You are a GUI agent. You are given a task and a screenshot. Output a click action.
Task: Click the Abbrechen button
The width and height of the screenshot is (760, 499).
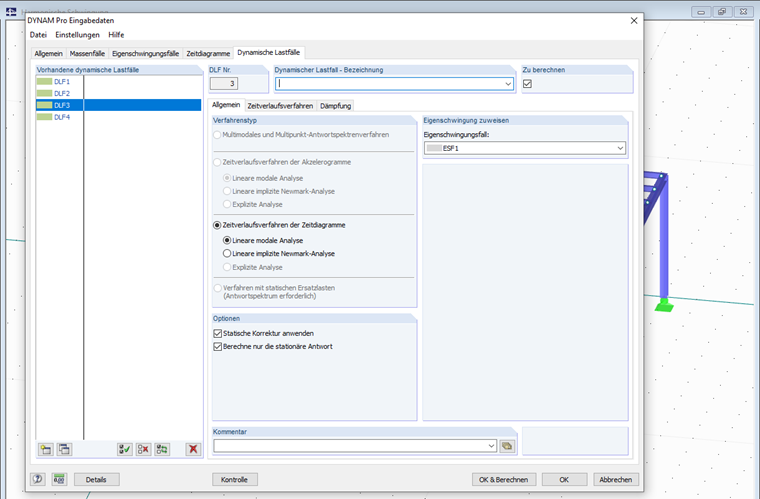point(616,480)
